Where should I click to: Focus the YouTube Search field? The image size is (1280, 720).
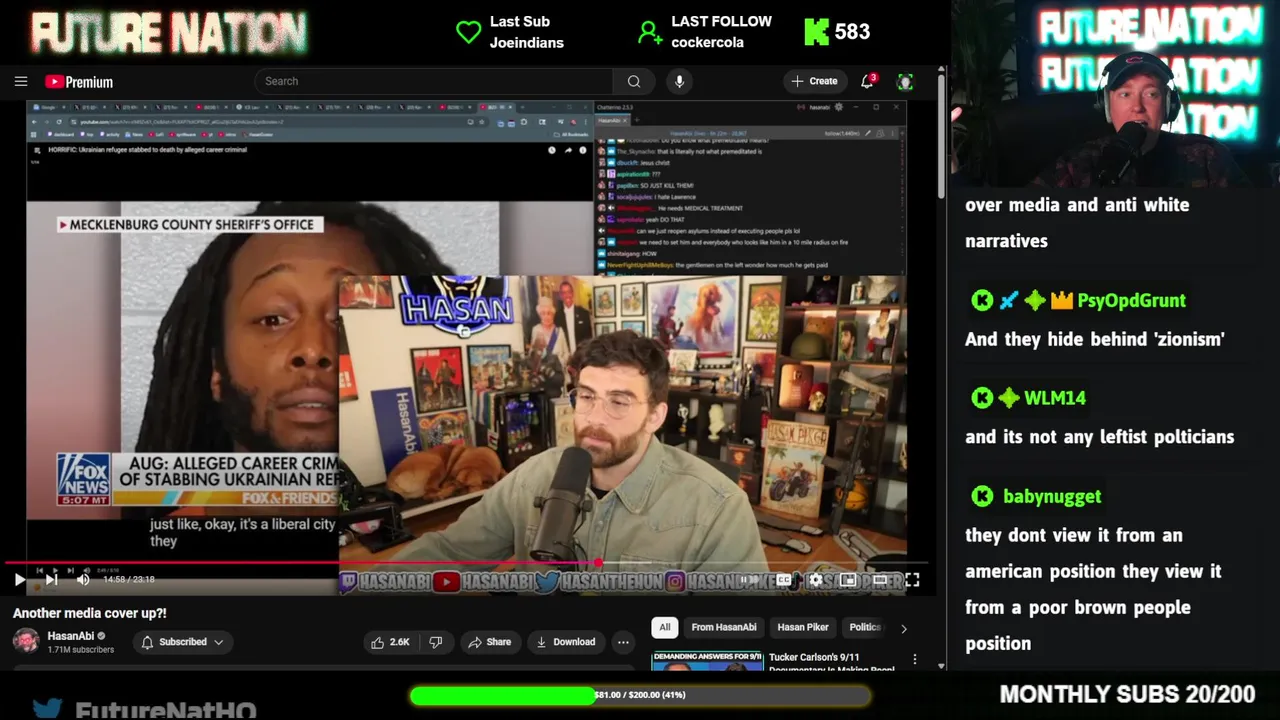(x=434, y=81)
